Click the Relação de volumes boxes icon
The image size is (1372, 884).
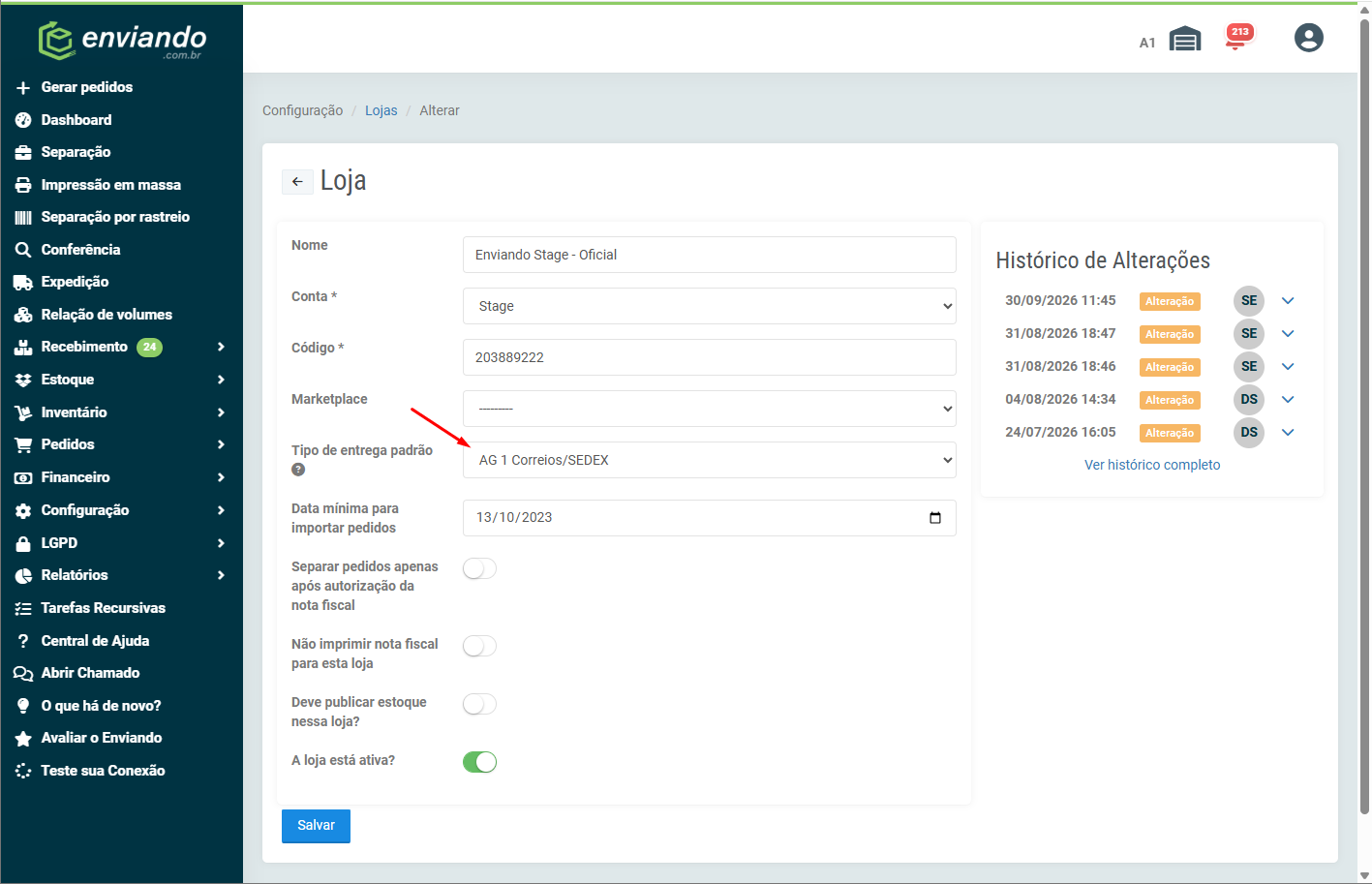click(23, 315)
